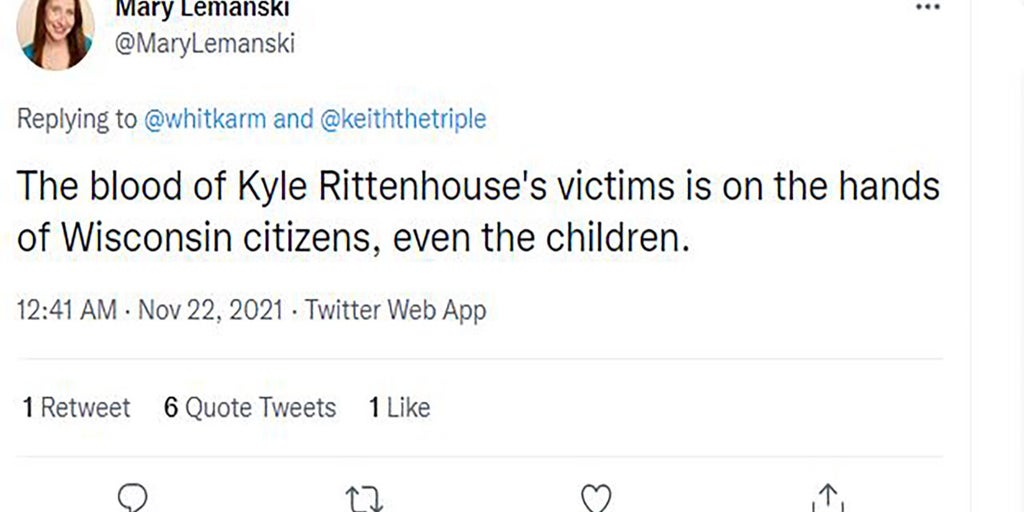Viewport: 1024px width, 512px height.
Task: Open the @whitkarm mention link
Action: click(205, 119)
